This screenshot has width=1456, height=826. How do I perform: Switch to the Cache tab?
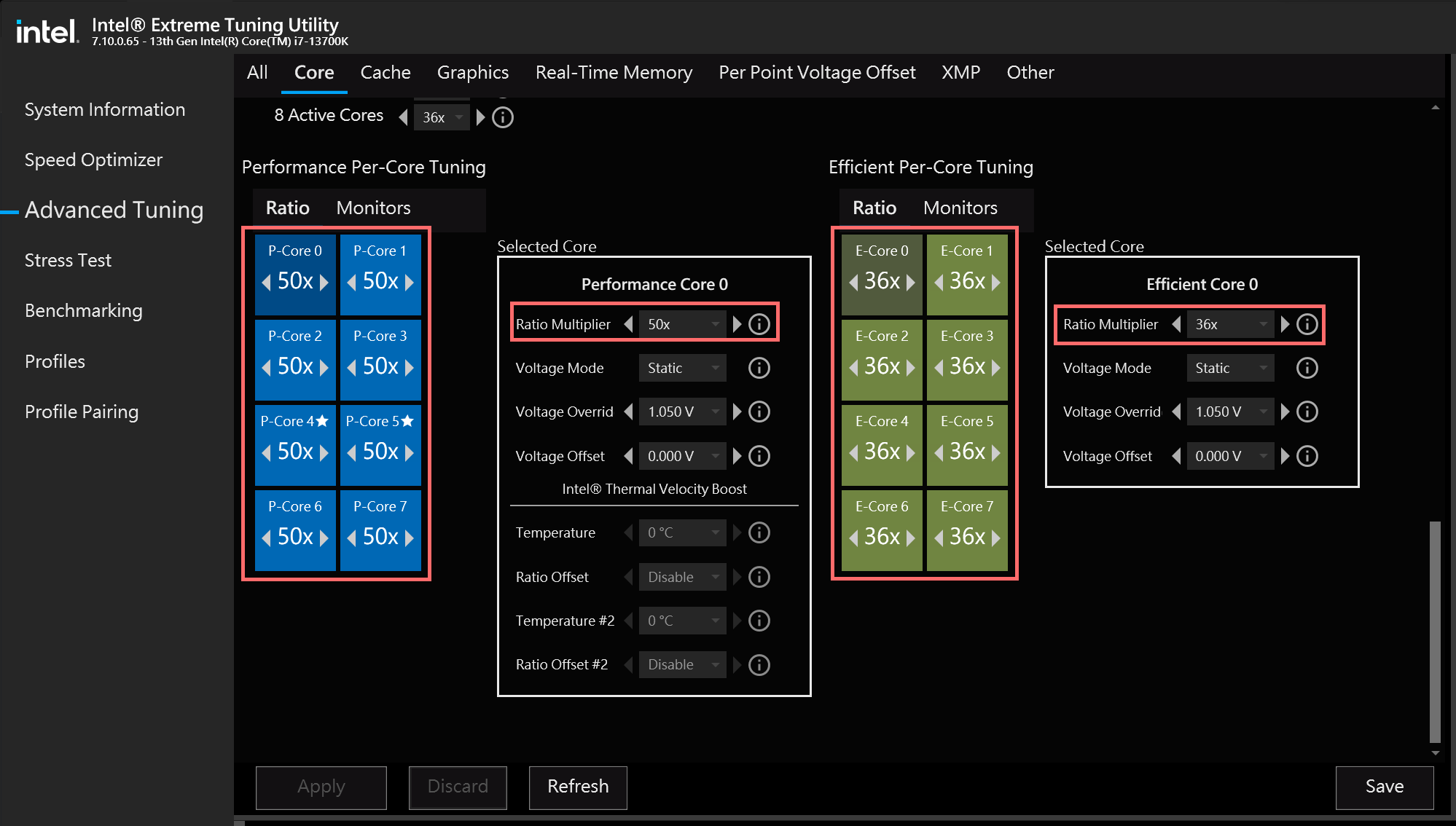[385, 72]
